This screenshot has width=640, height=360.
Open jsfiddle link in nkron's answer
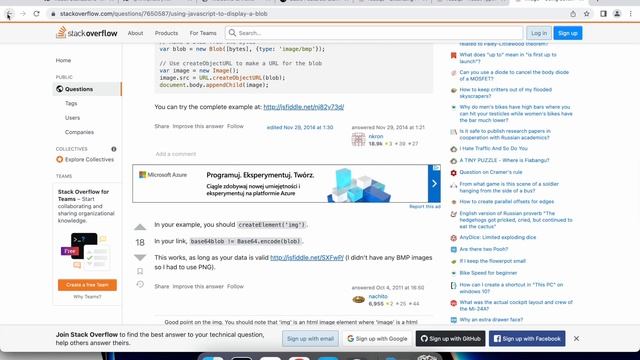coord(304,107)
